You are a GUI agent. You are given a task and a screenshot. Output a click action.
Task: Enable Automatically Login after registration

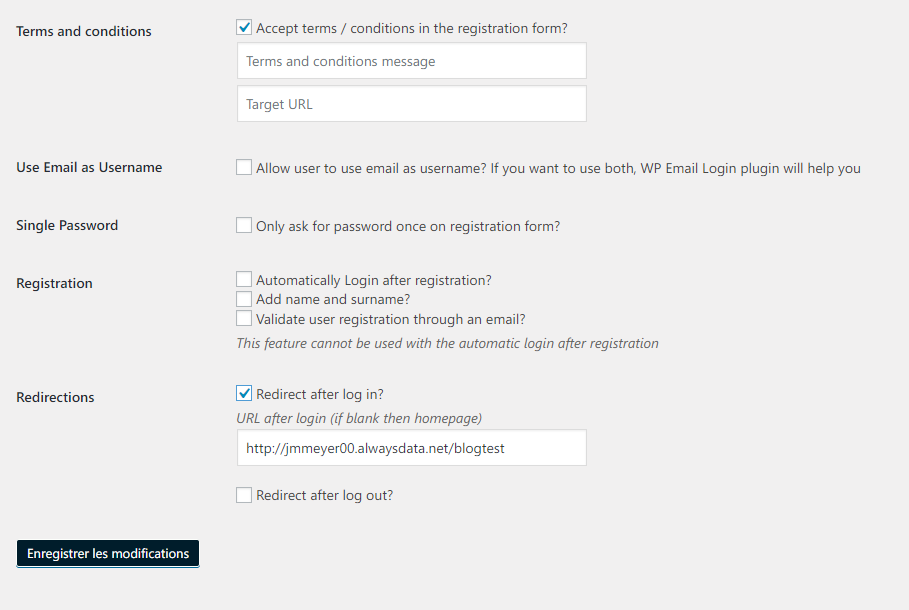click(x=244, y=279)
